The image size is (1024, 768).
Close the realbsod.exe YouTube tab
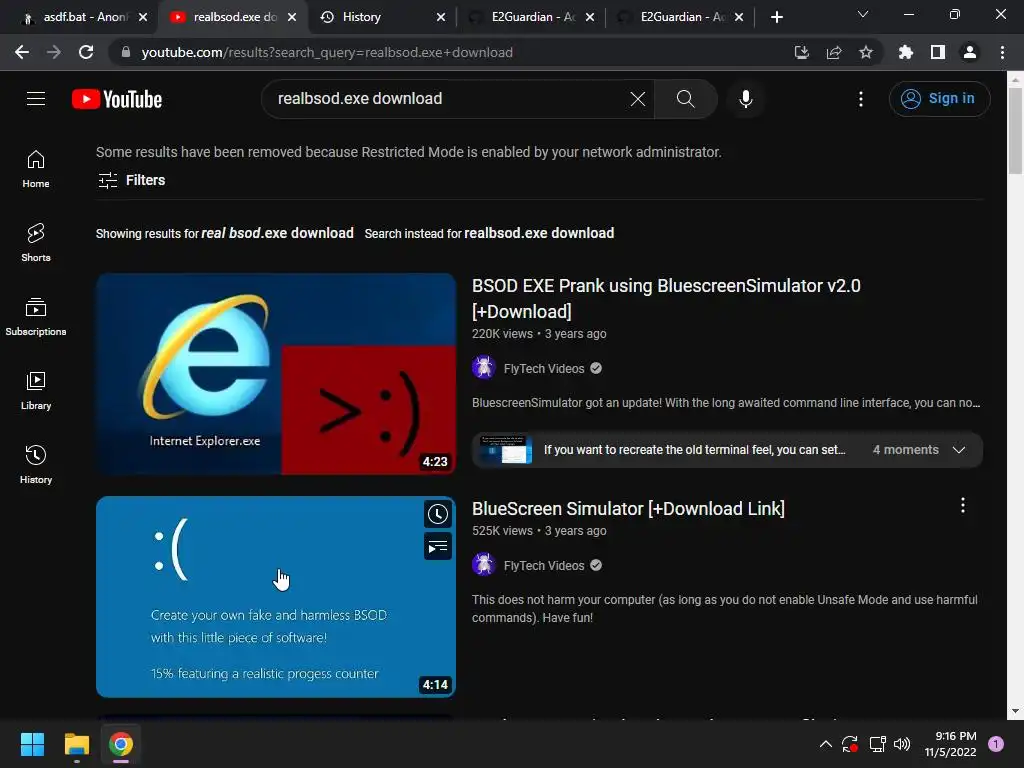[x=292, y=17]
